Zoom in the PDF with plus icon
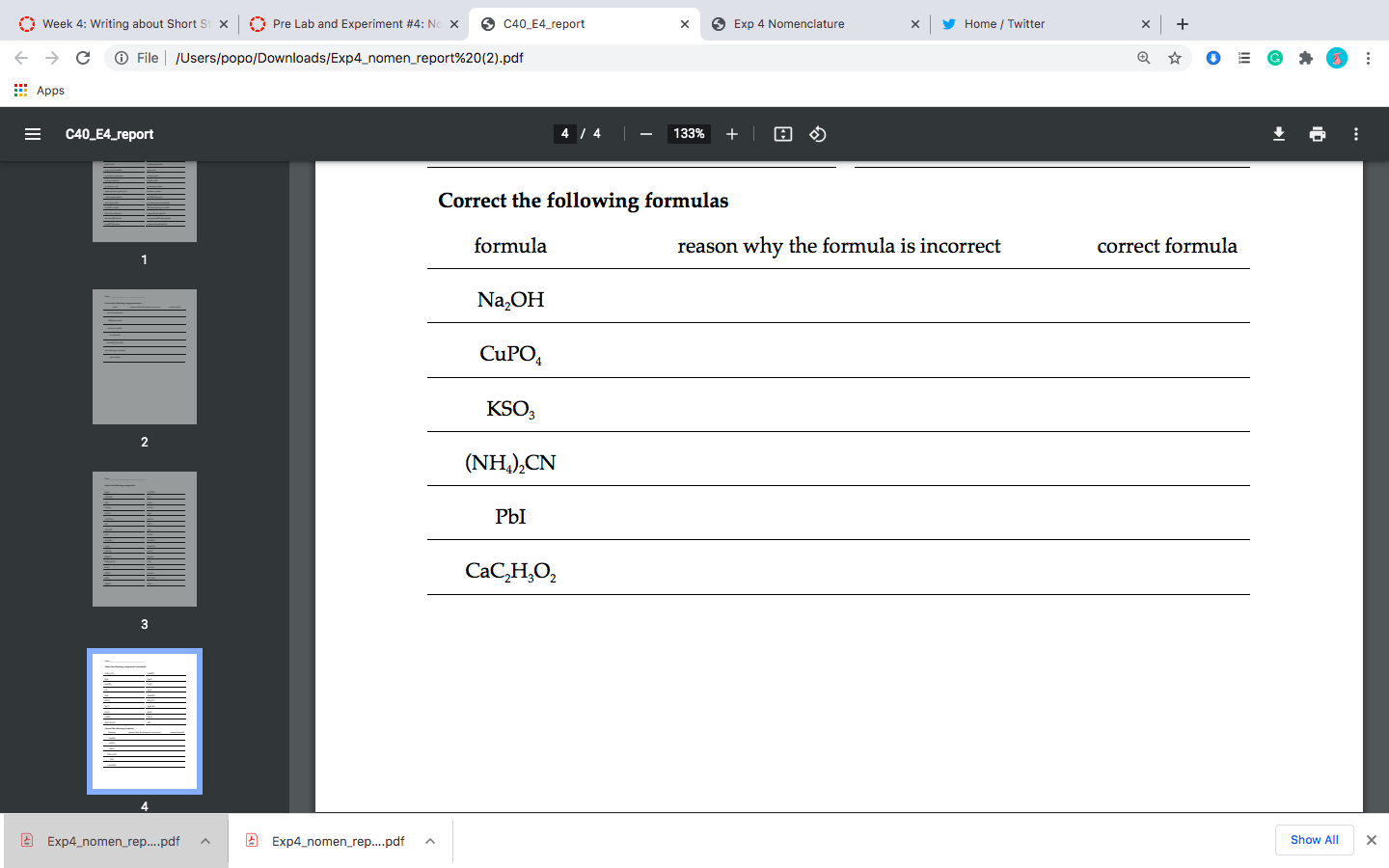 pyautogui.click(x=732, y=134)
